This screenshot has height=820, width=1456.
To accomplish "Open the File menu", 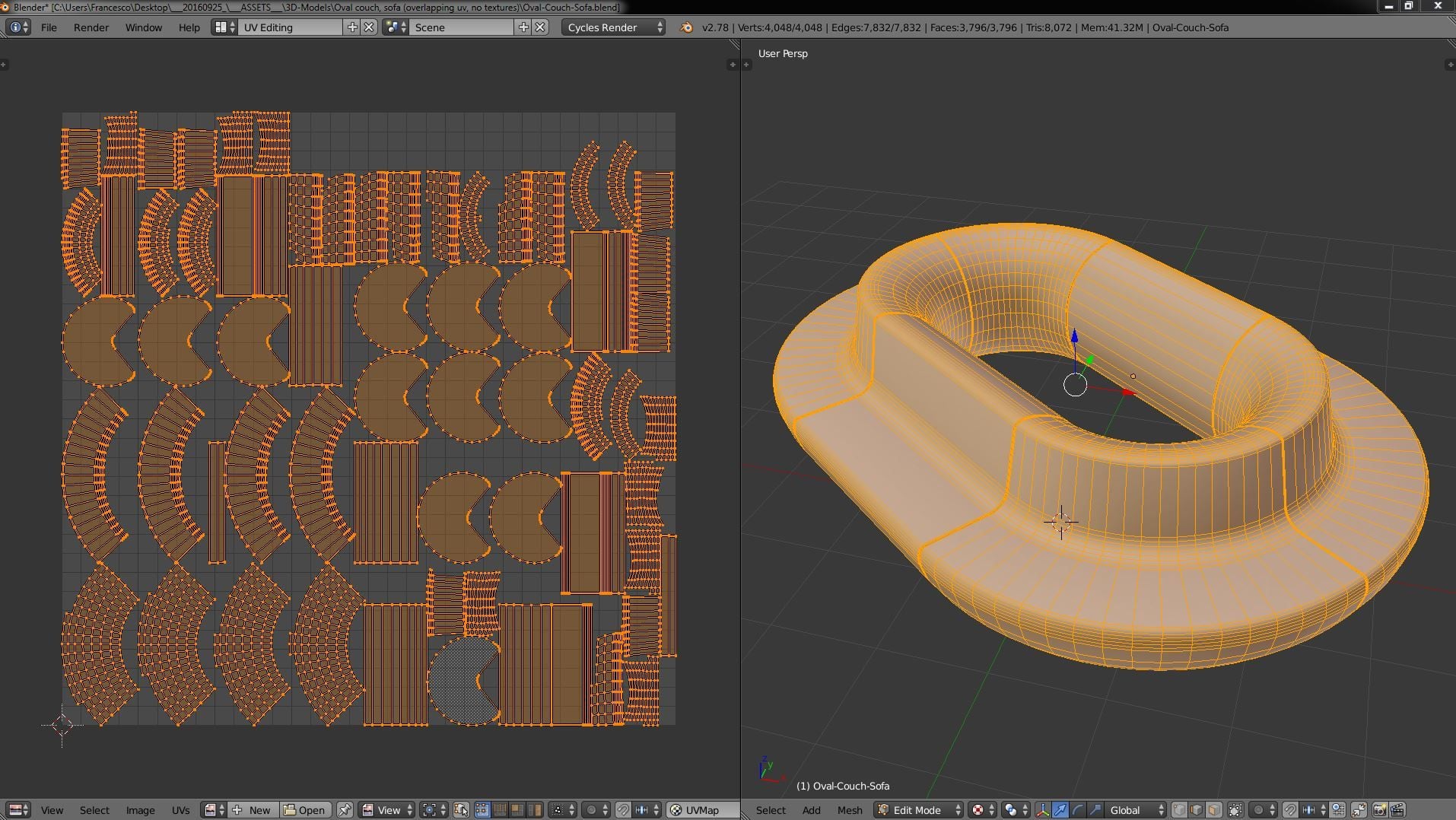I will point(49,27).
